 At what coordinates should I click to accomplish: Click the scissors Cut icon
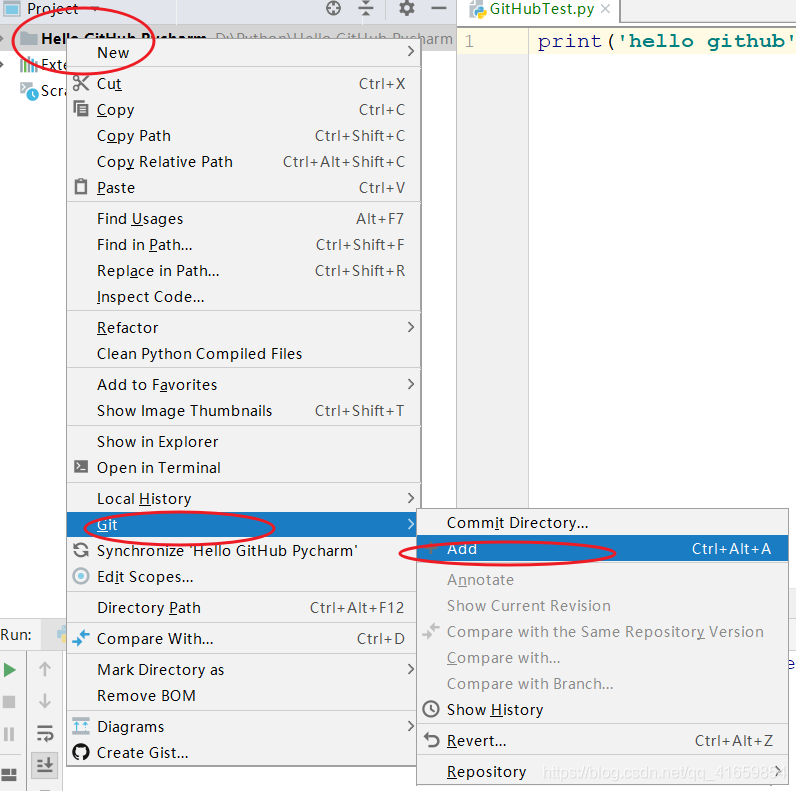tap(81, 83)
